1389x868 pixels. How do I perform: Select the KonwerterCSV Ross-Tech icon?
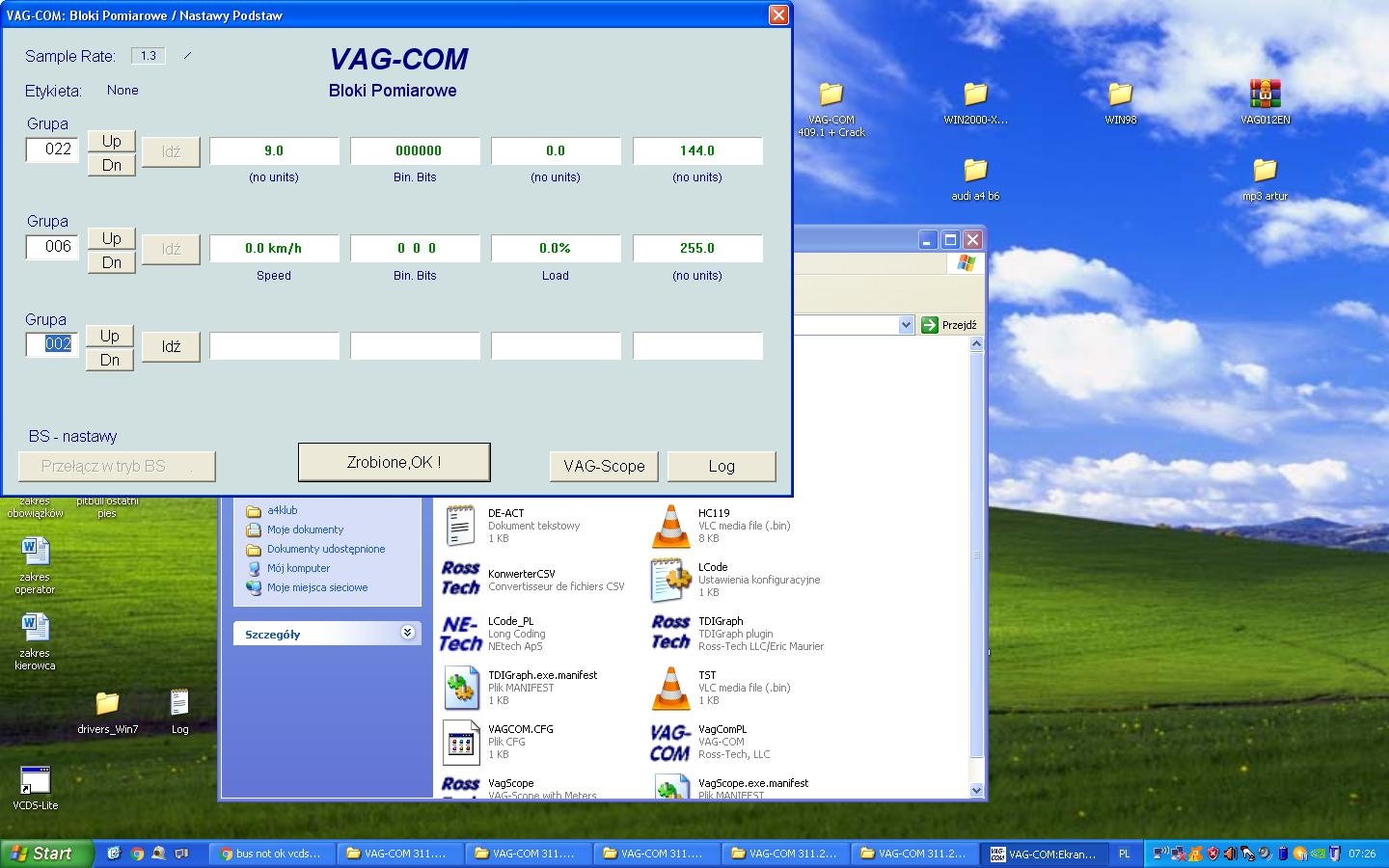click(x=460, y=580)
